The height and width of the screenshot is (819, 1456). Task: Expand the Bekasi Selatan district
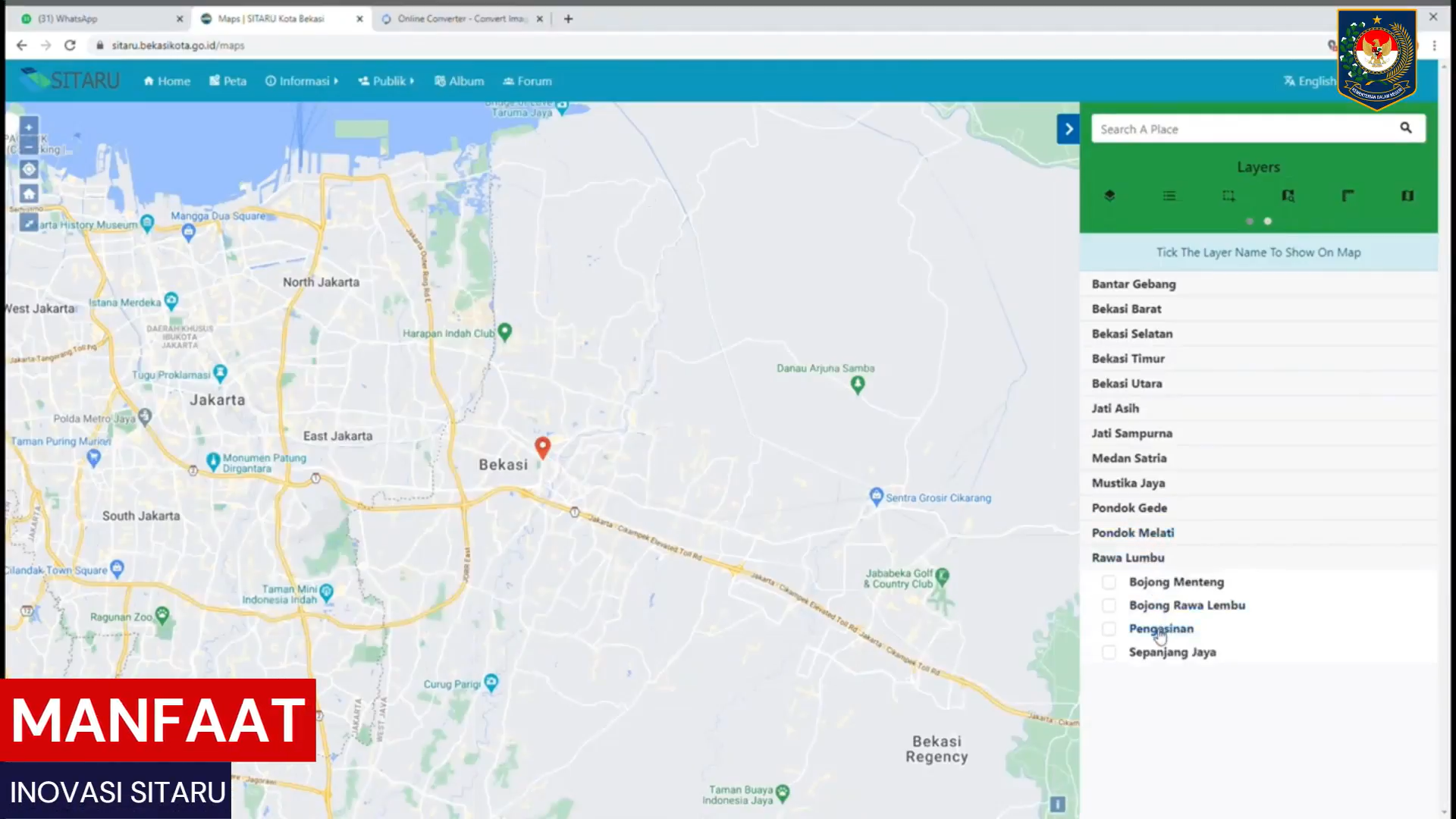1259,334
